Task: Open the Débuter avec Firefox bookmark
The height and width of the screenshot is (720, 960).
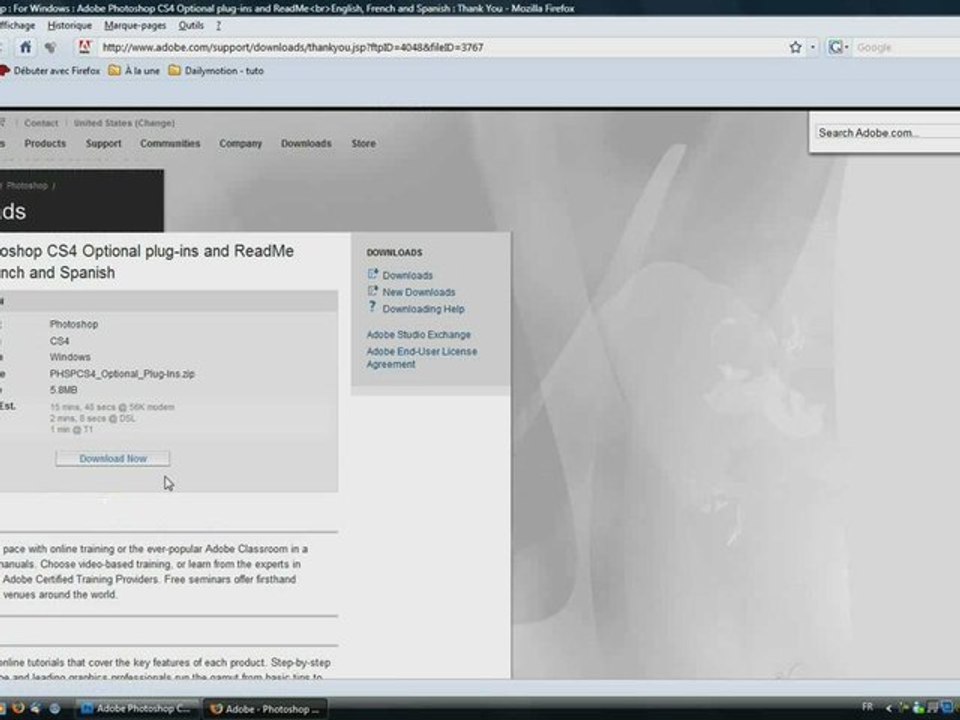Action: [50, 71]
